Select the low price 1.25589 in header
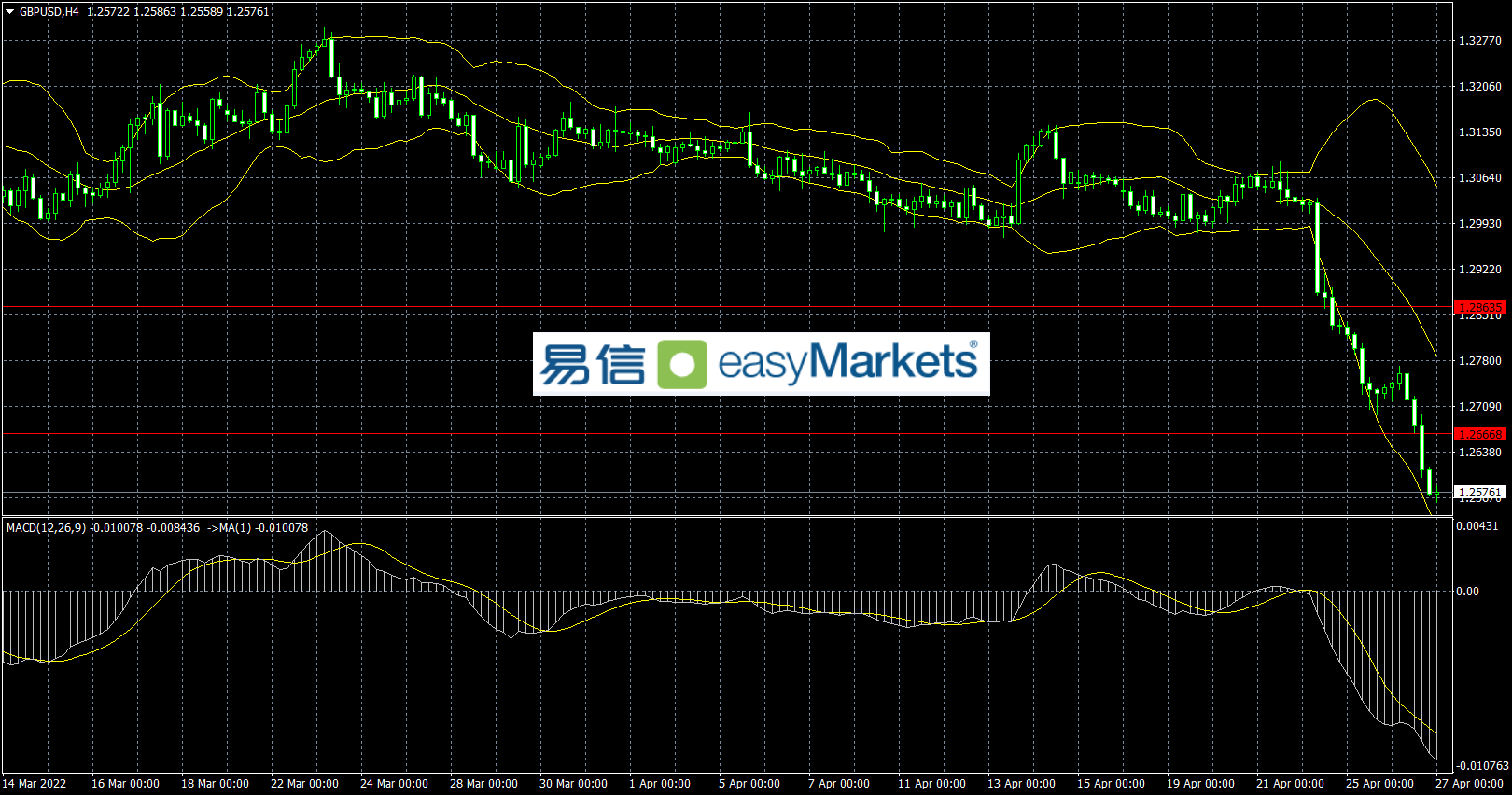 click(x=202, y=12)
